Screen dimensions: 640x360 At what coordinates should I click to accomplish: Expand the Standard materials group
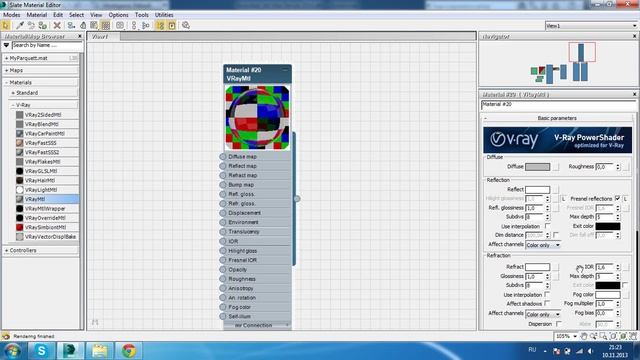[13, 93]
